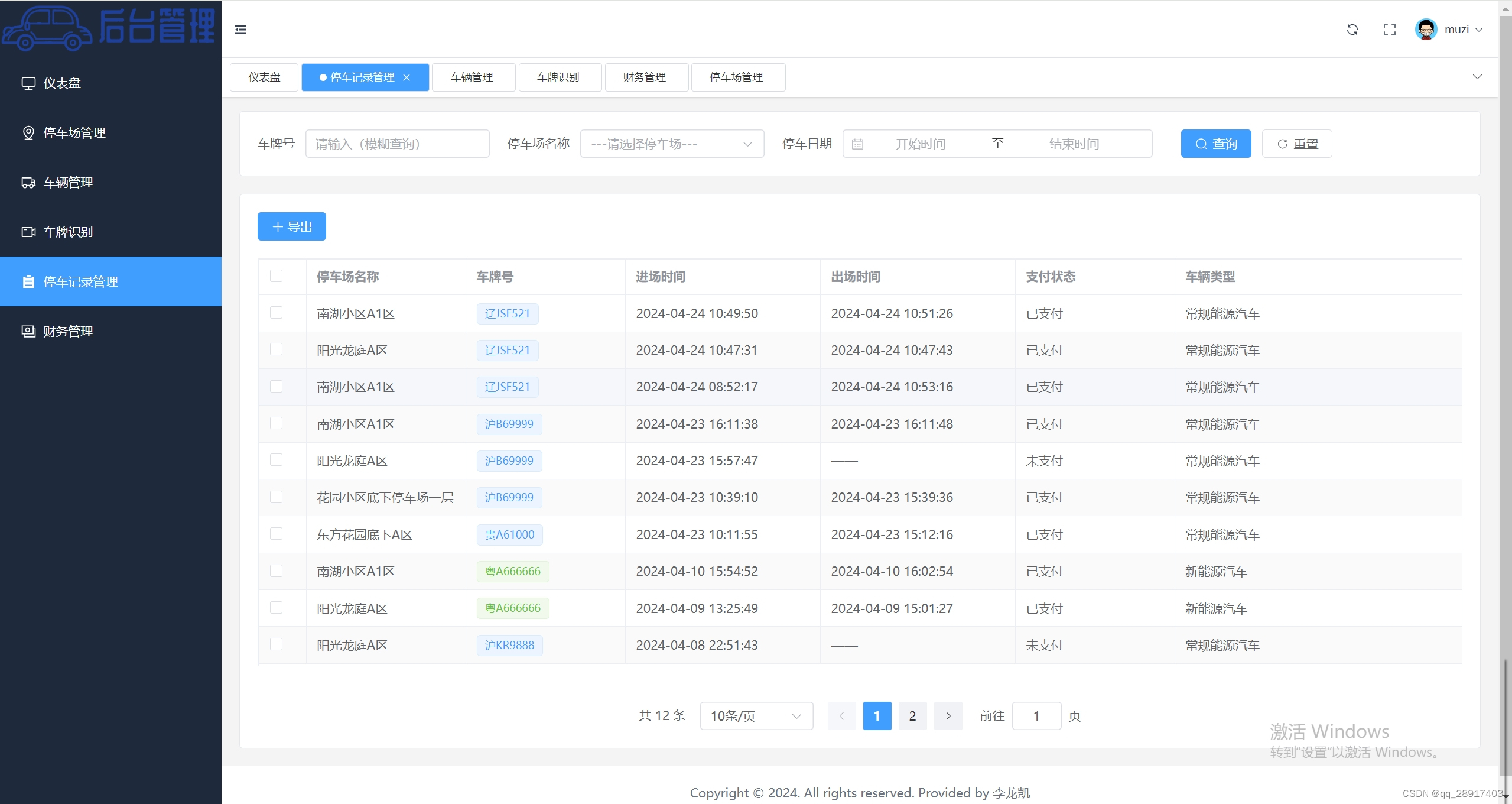Switch to the 车辆管理 tab

click(x=472, y=77)
